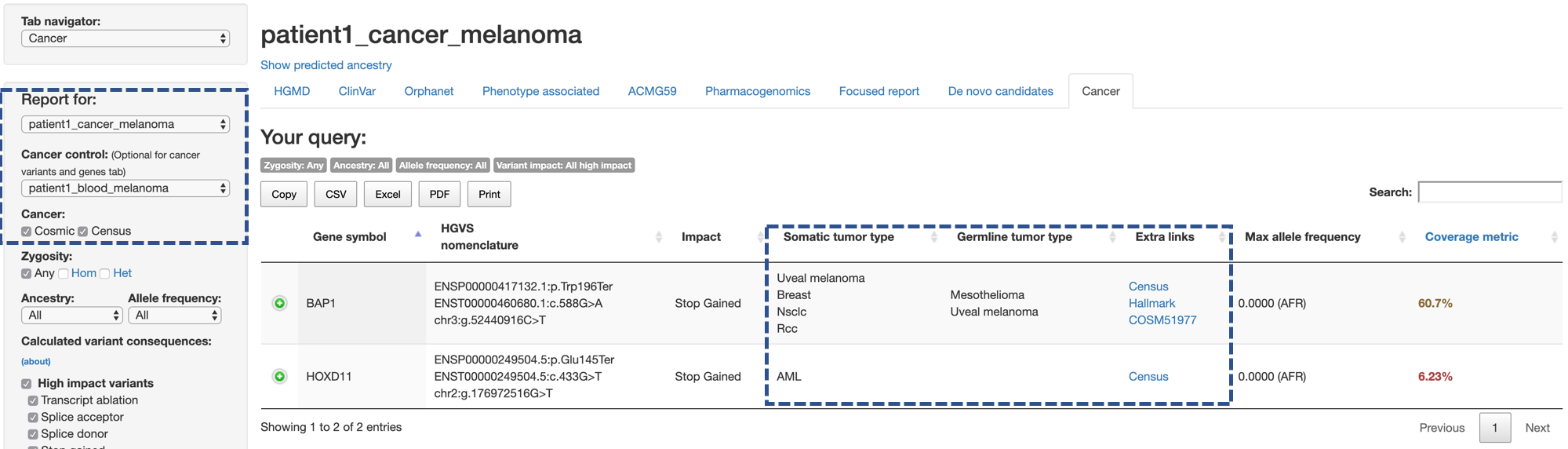
Task: Open the COSM51977 link
Action: pos(1162,320)
